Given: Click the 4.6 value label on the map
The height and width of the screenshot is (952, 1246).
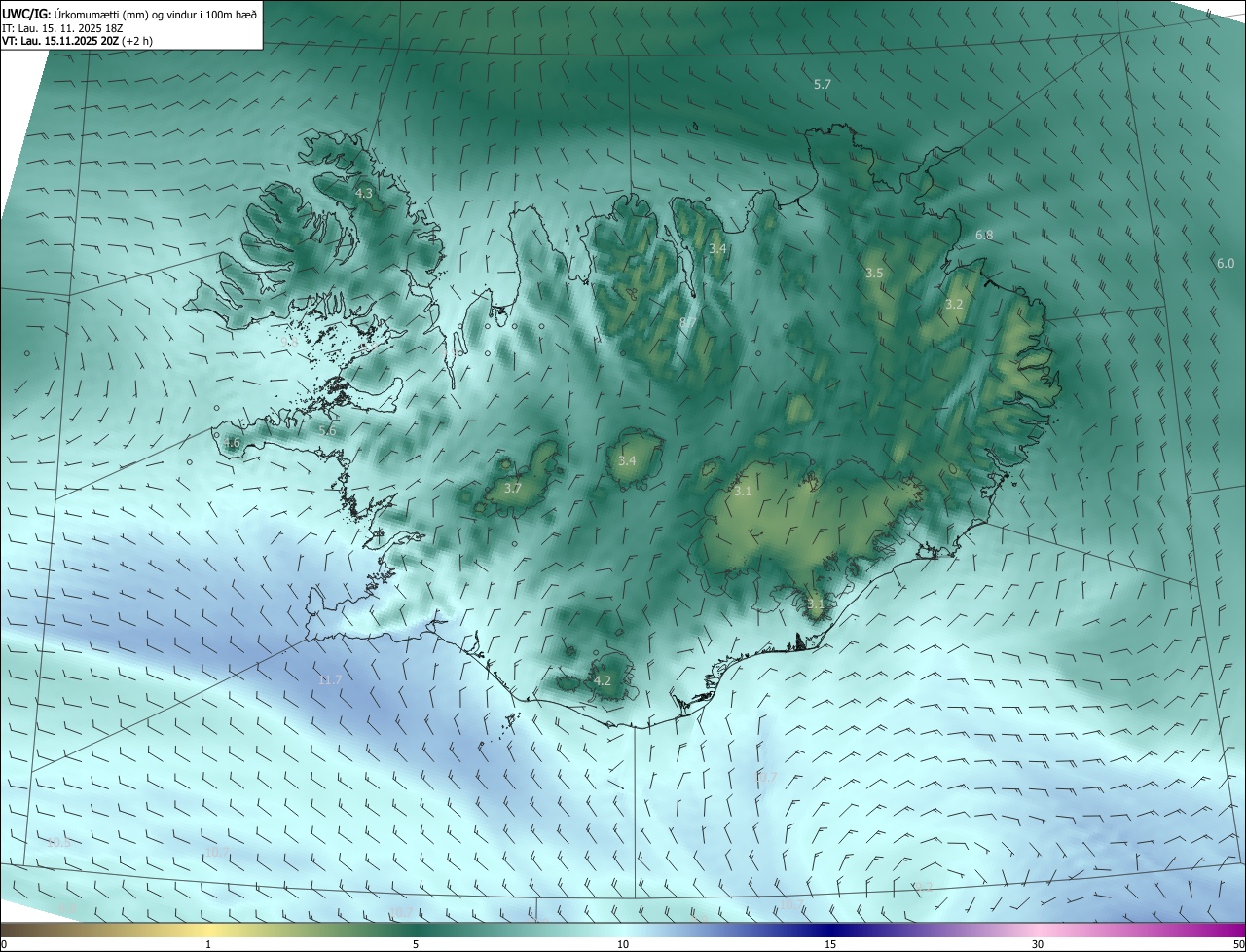Looking at the screenshot, I should point(231,443).
